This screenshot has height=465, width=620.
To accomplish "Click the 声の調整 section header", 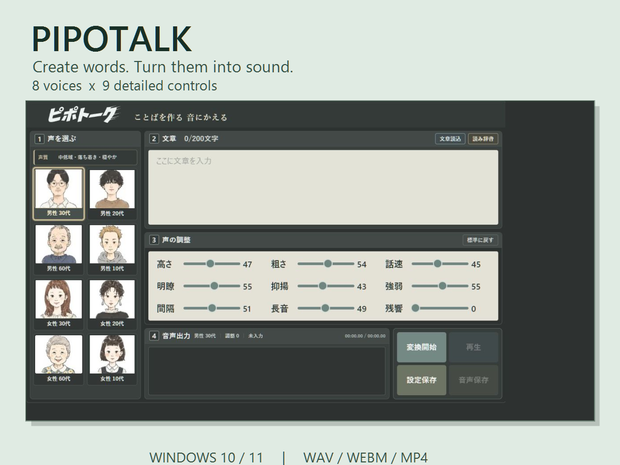I will pyautogui.click(x=176, y=240).
